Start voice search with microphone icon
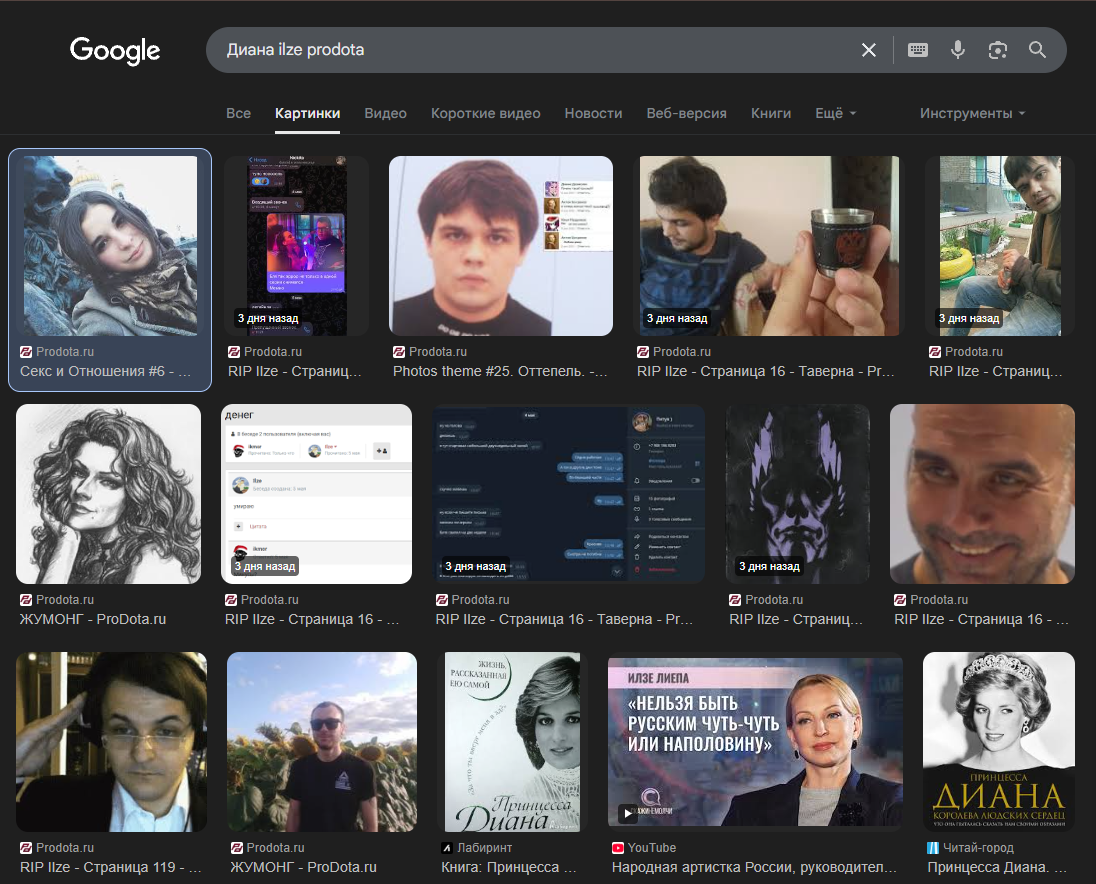This screenshot has width=1096, height=884. pos(958,50)
